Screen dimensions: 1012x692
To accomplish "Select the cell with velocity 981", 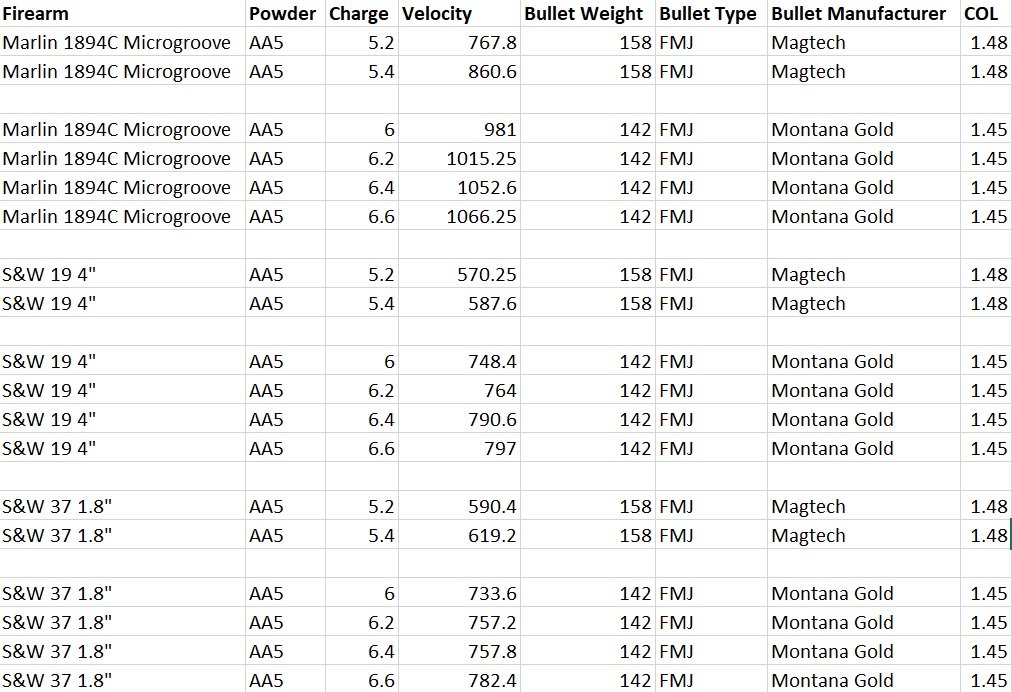I will pos(459,129).
